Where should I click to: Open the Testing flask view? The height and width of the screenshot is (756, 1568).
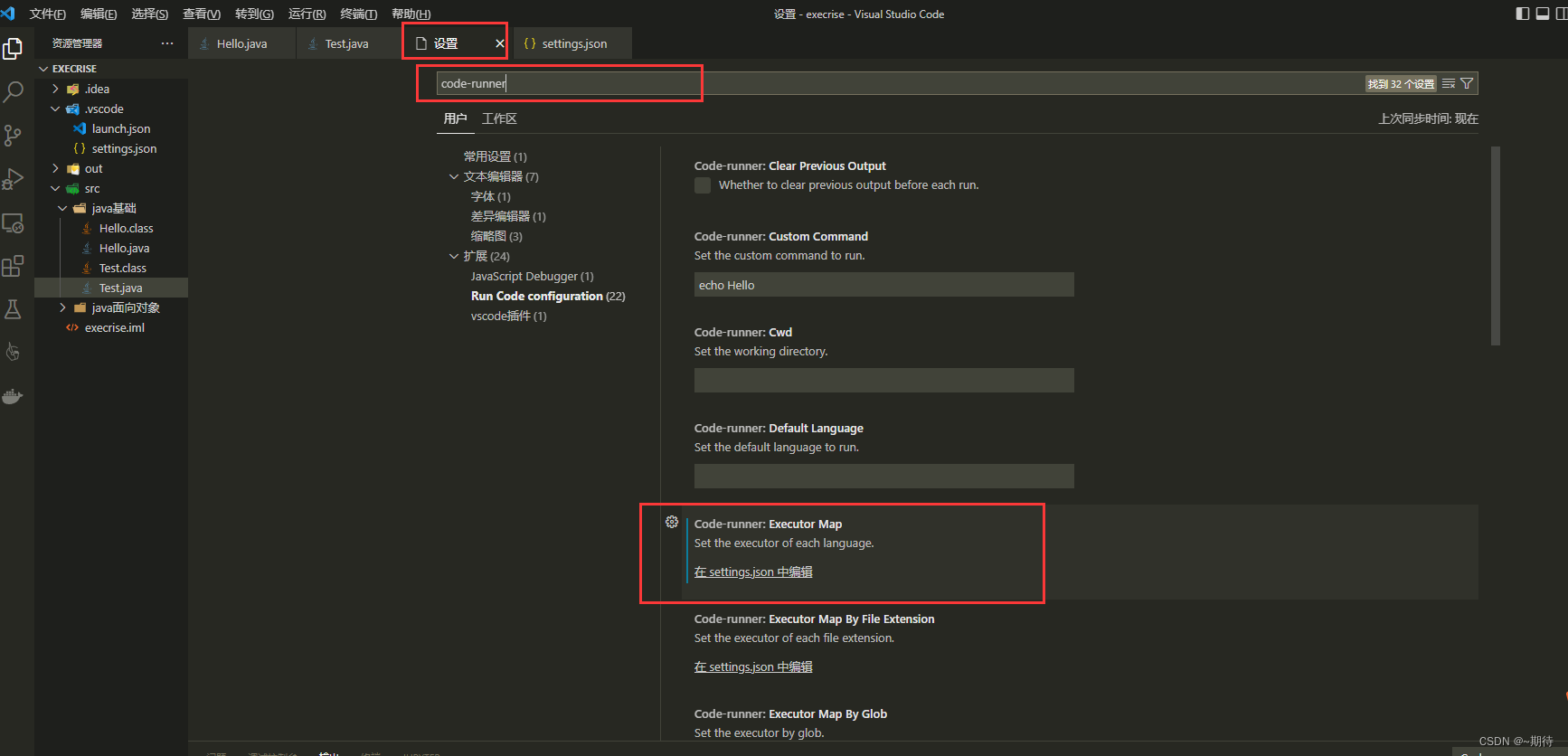pos(13,309)
